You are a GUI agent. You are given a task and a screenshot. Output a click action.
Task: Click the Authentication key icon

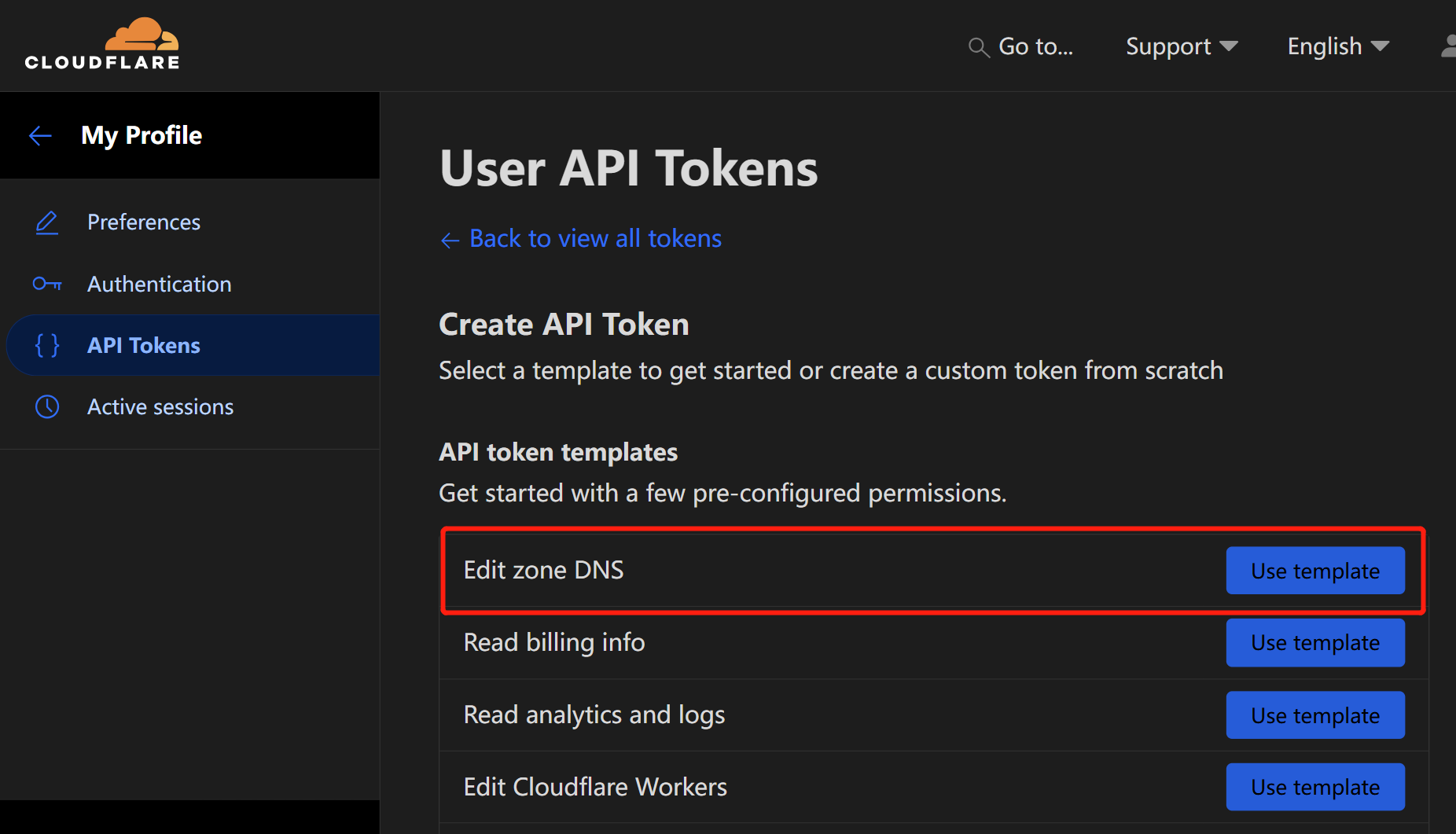[47, 284]
